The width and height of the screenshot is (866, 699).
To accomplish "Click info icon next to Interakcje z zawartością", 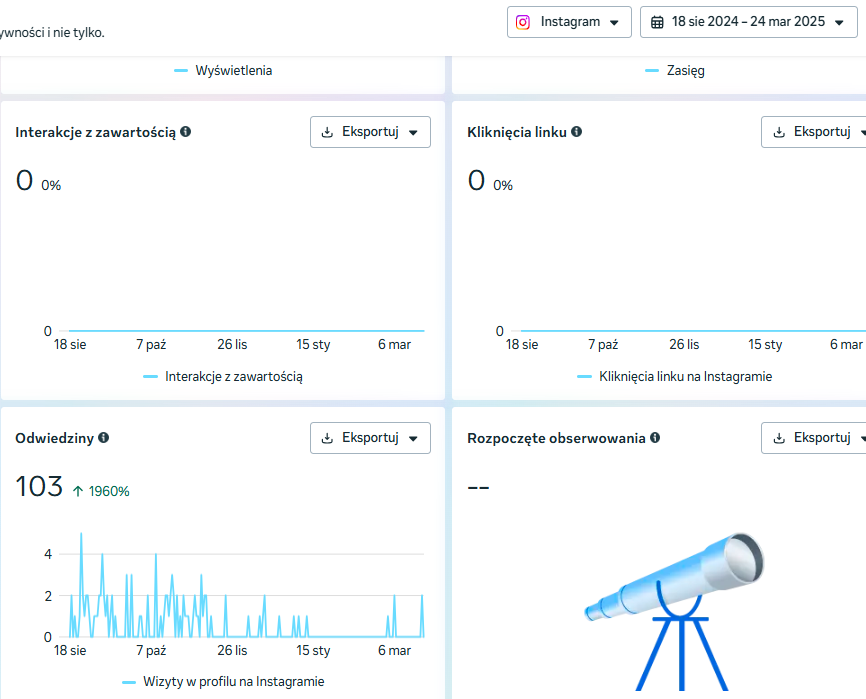I will 186,131.
